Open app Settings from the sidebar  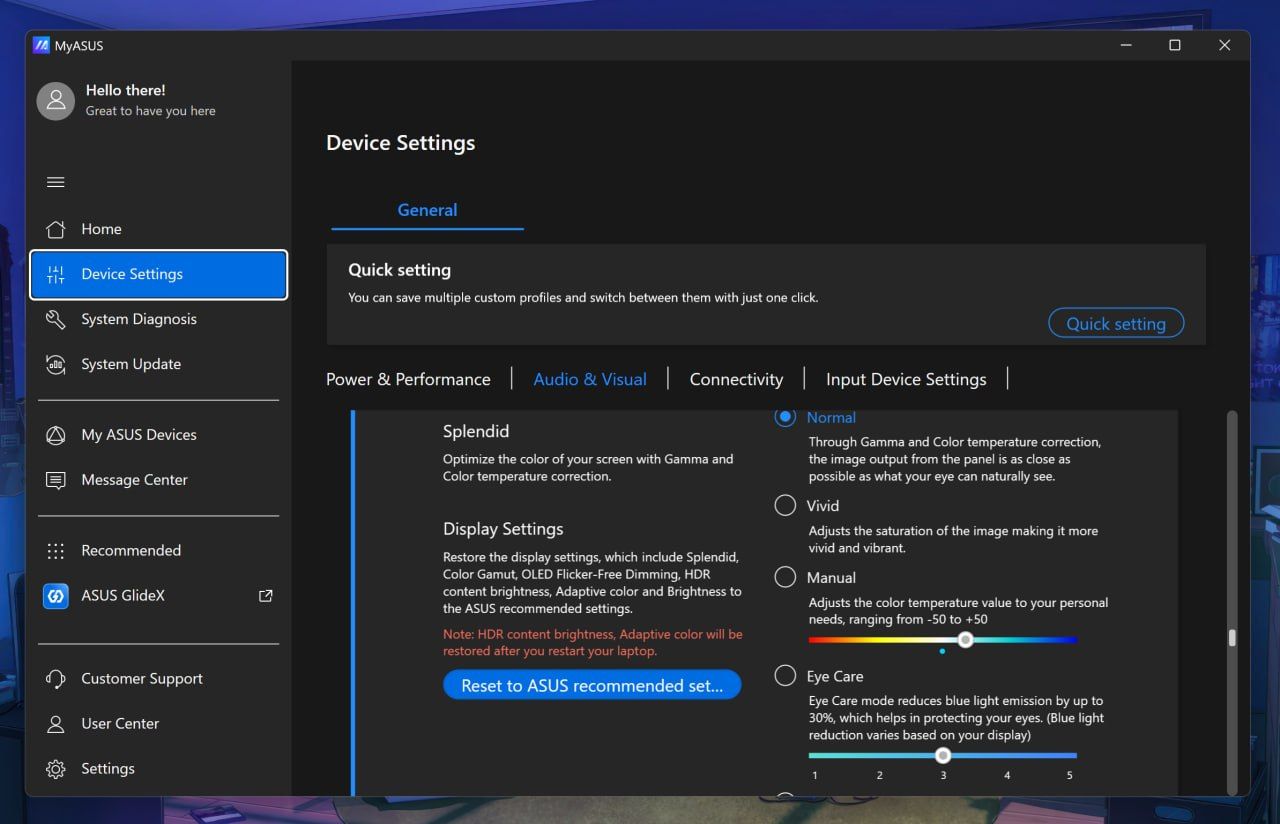(159, 769)
